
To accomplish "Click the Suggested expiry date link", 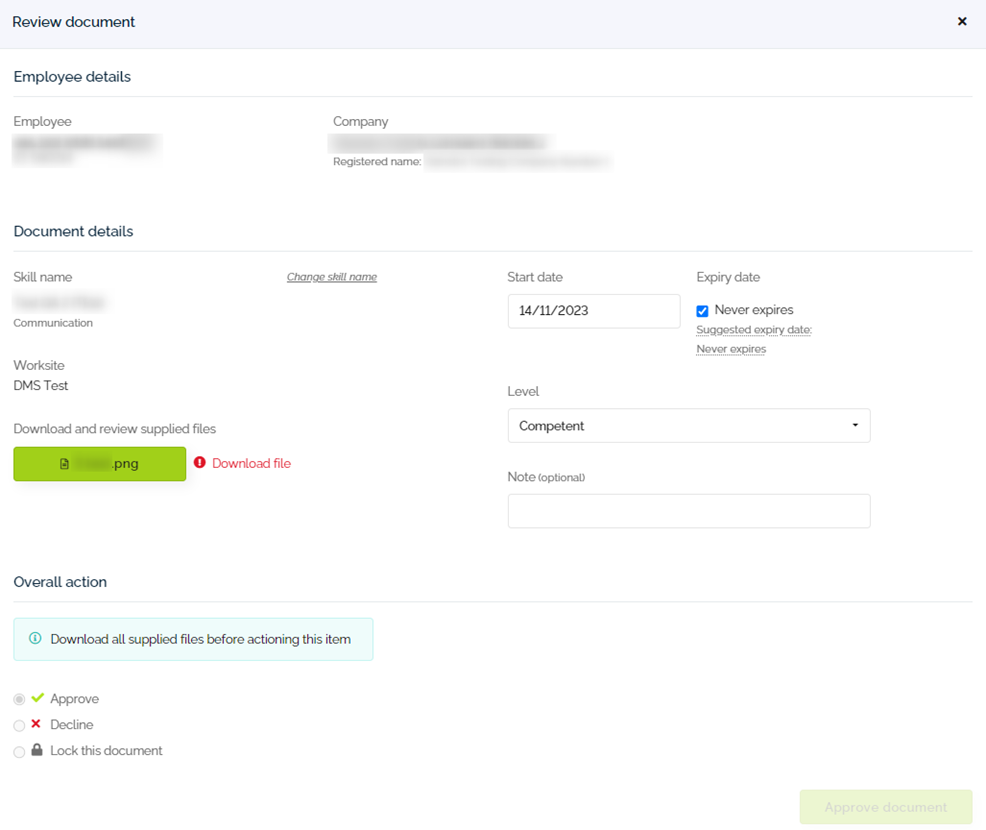I will tap(753, 329).
